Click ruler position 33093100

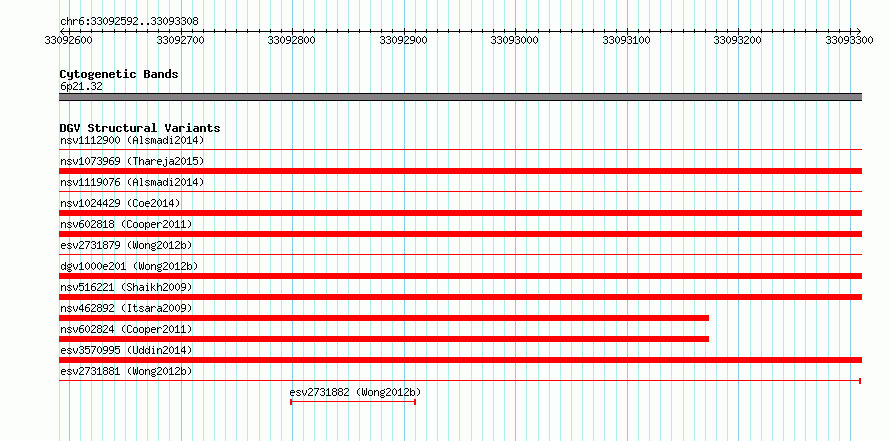point(627,40)
